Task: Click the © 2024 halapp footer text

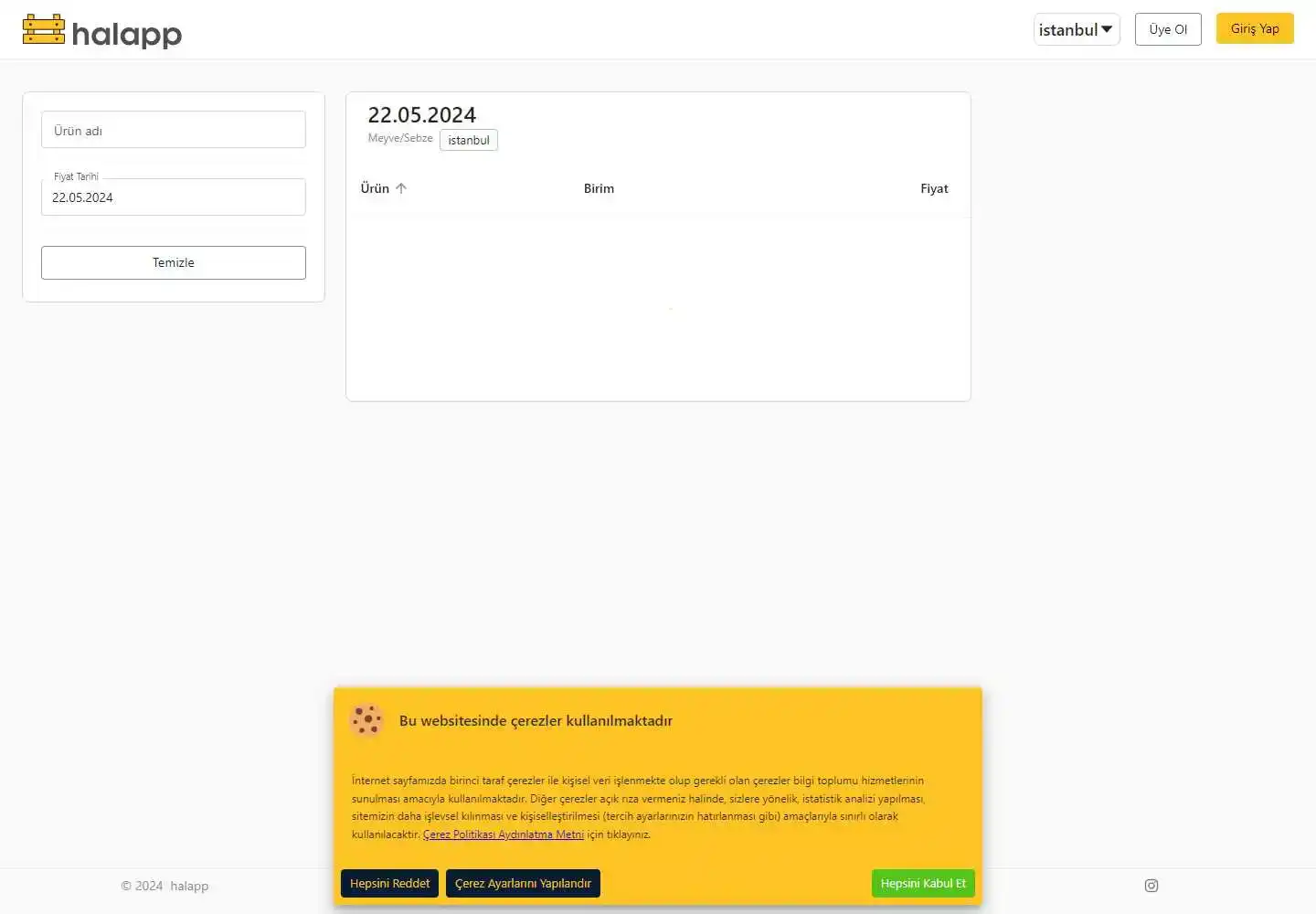Action: (164, 886)
